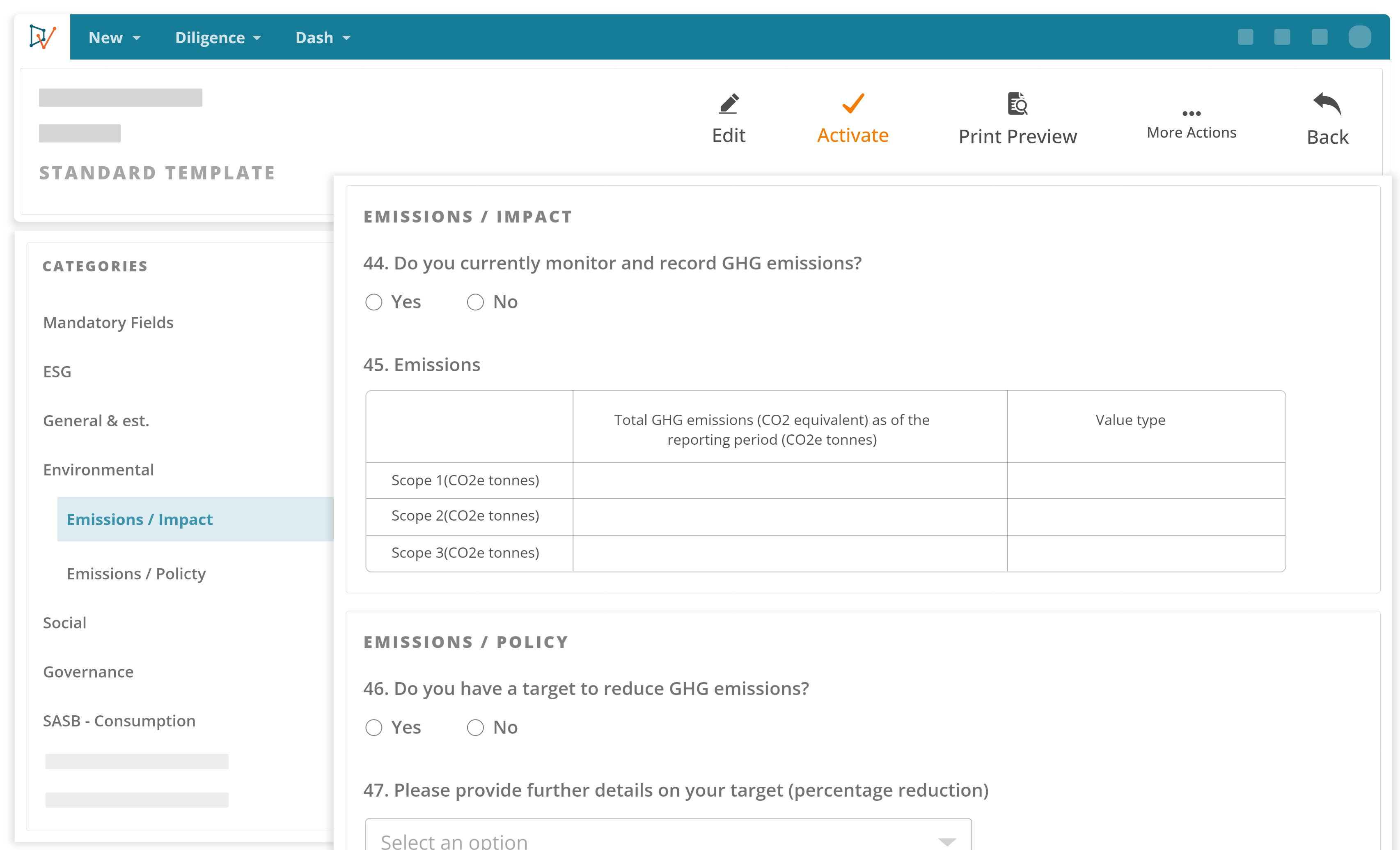Open the Diligence dropdown menu
Image resolution: width=1400 pixels, height=850 pixels.
(x=218, y=37)
